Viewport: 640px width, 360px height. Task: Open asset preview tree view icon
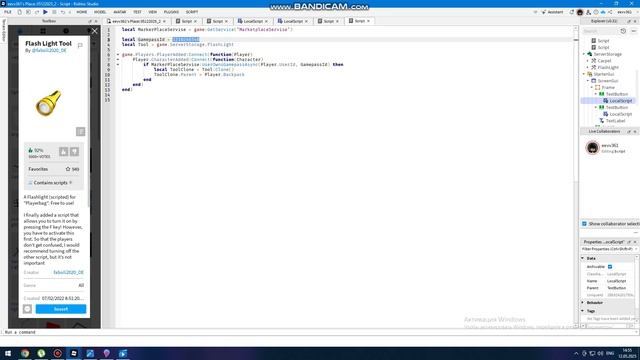pos(80,131)
